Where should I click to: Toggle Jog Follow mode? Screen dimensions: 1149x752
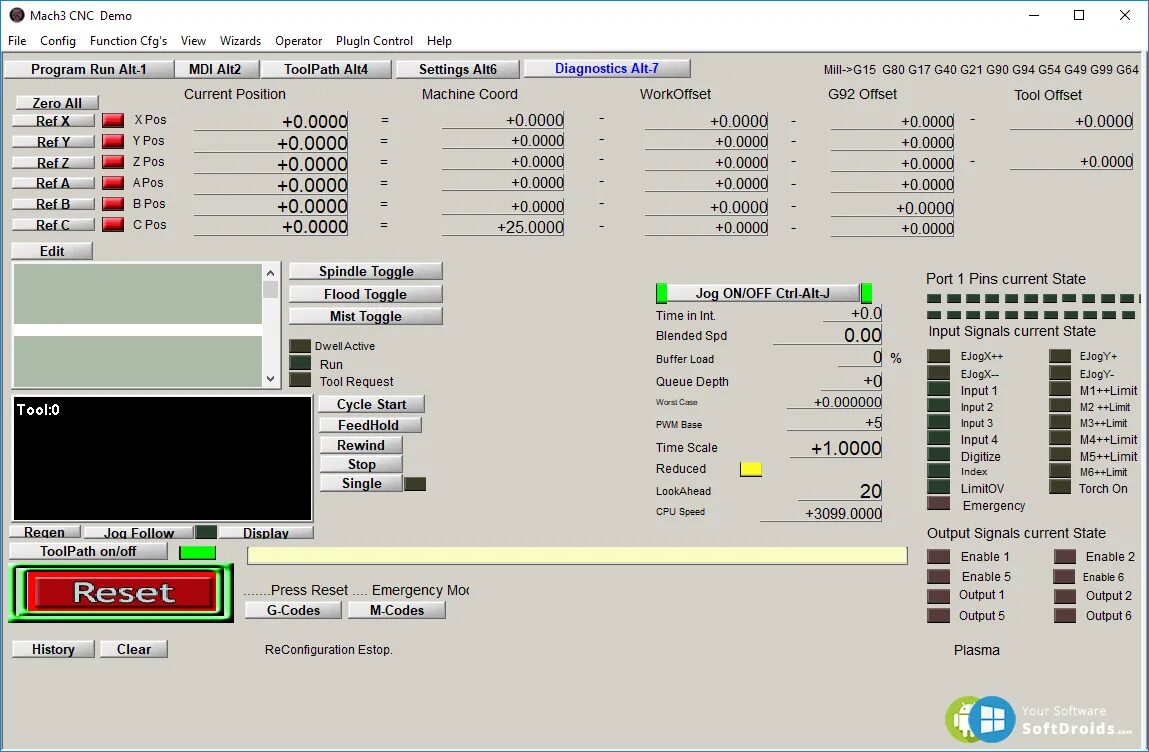tap(138, 533)
